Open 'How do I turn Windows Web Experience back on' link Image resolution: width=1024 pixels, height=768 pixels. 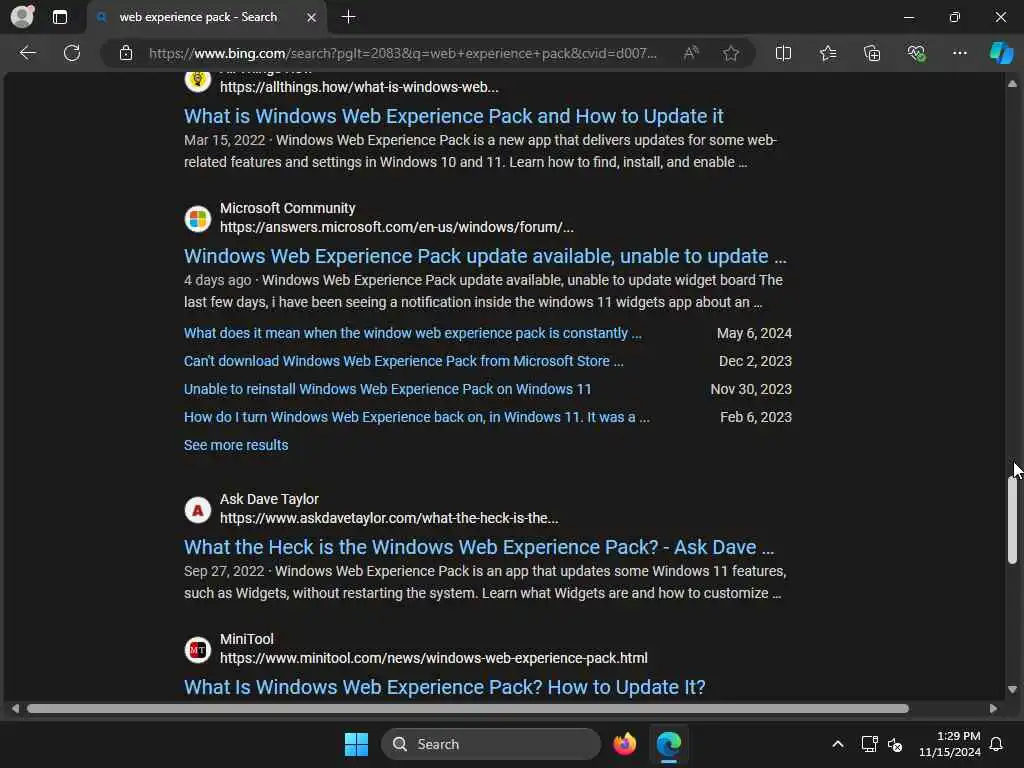[x=417, y=417]
